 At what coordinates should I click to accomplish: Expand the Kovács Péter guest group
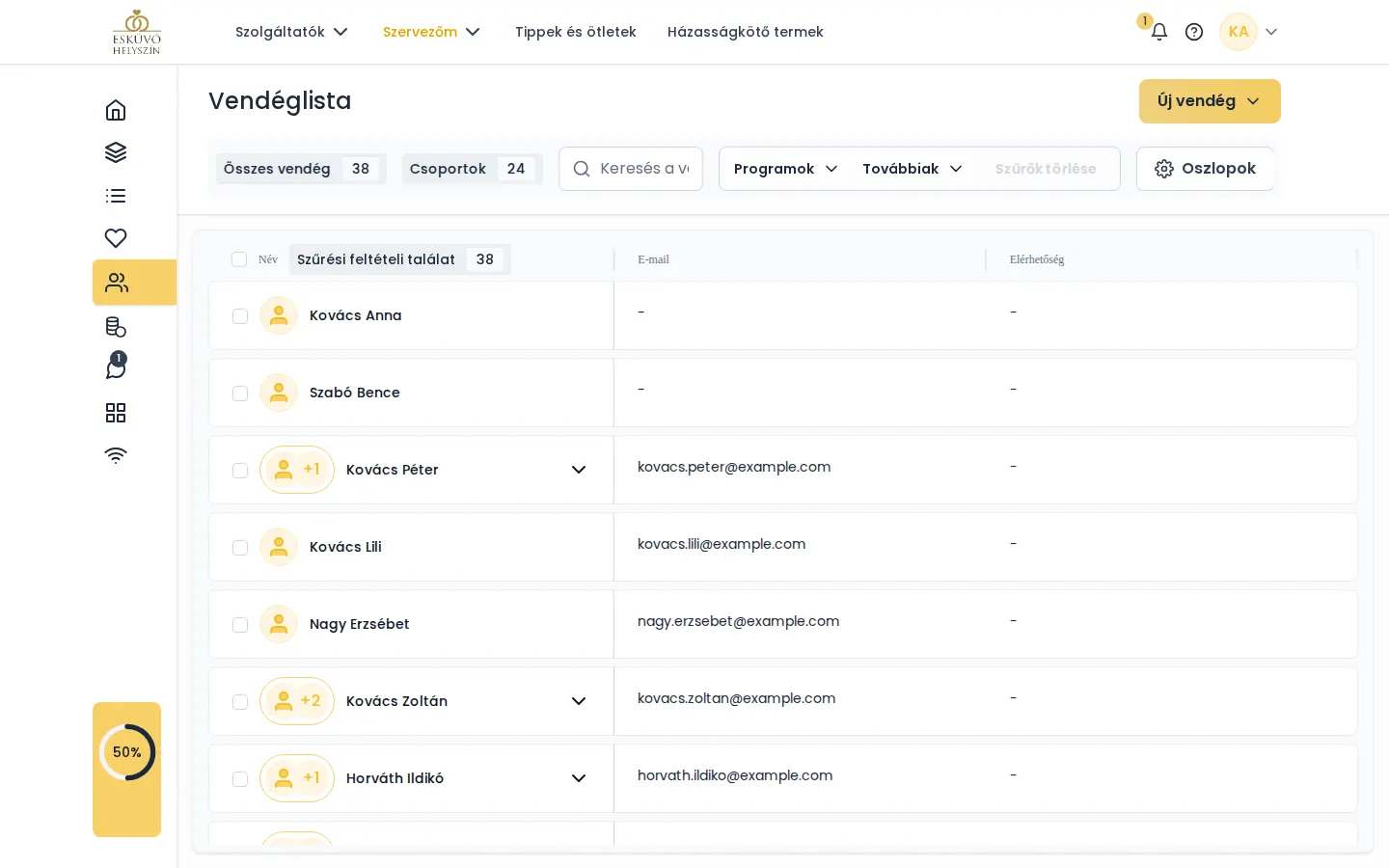(579, 470)
